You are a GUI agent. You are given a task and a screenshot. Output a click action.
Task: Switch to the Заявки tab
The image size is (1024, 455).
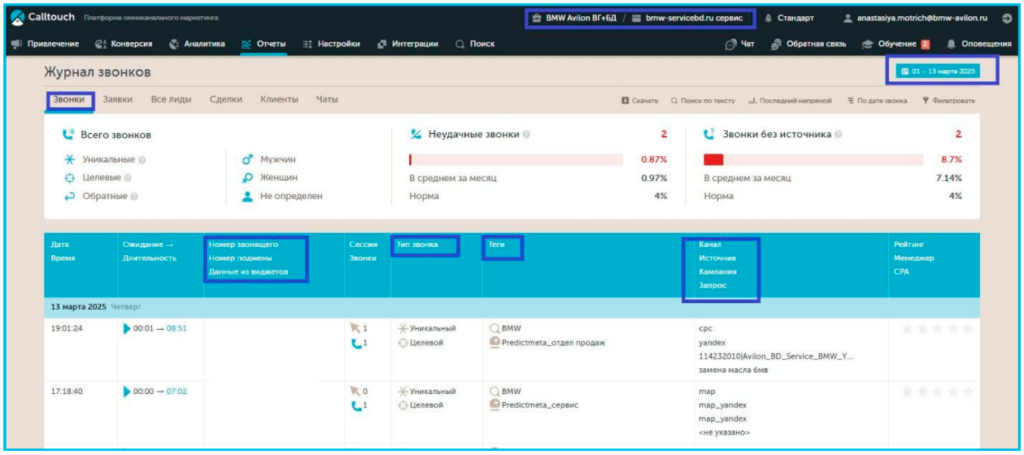tap(118, 99)
